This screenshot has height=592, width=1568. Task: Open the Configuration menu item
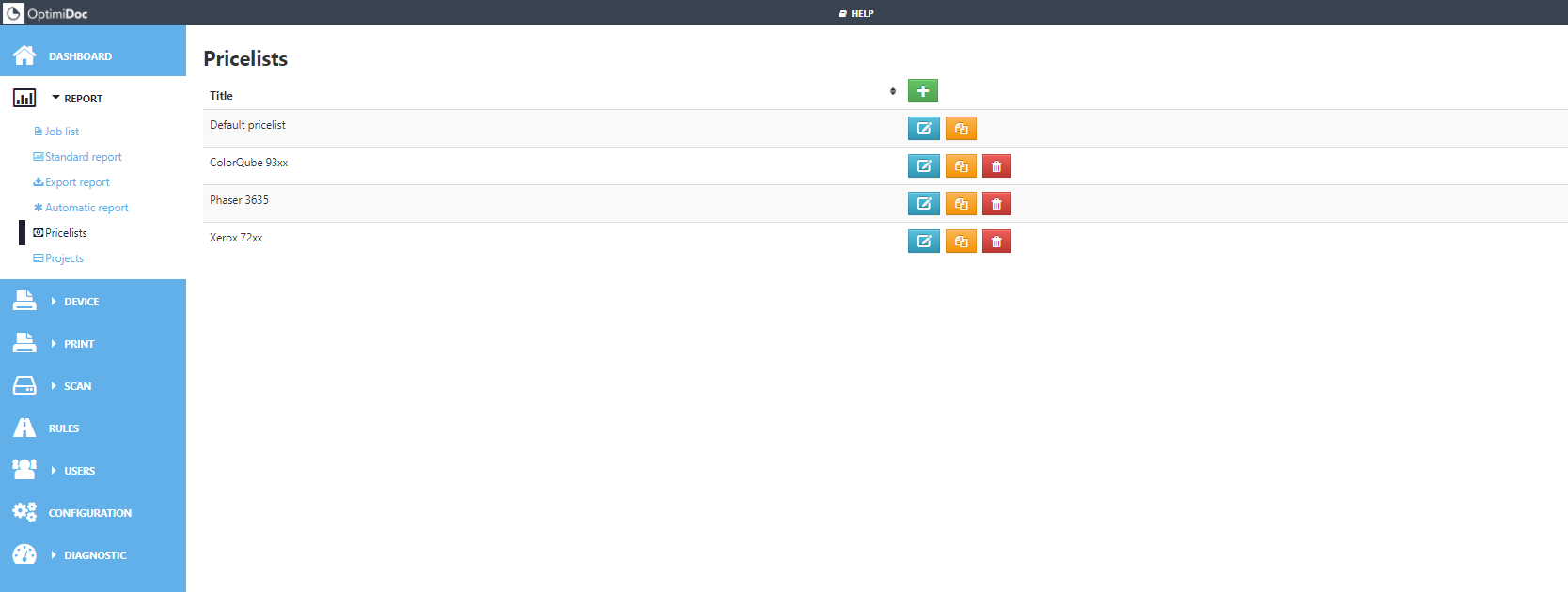click(89, 513)
